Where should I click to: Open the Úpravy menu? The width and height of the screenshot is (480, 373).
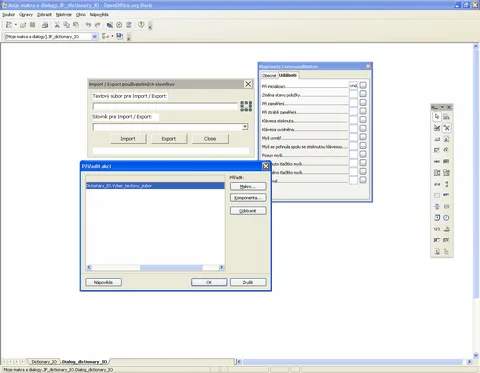coord(26,15)
